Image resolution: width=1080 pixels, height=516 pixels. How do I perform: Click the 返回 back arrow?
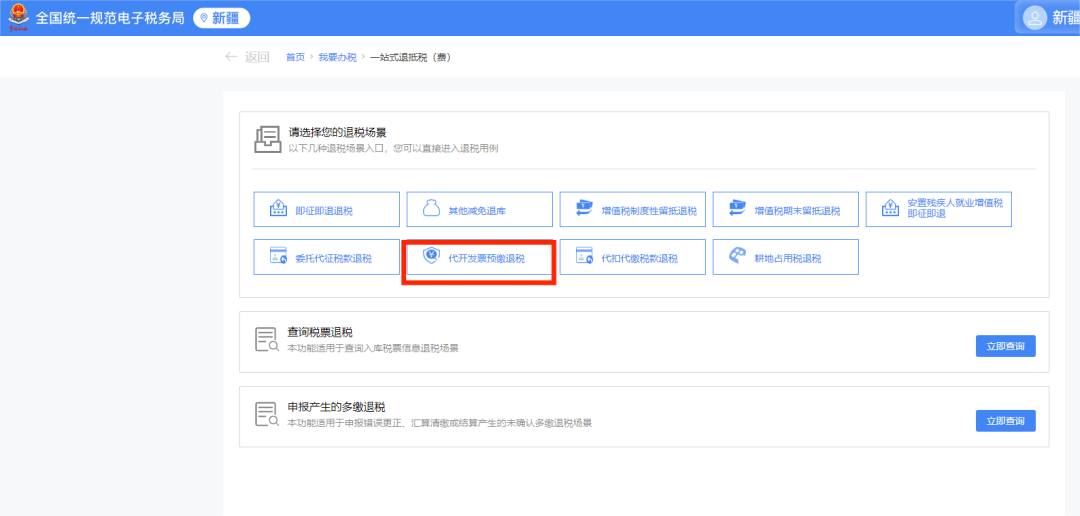pos(231,57)
